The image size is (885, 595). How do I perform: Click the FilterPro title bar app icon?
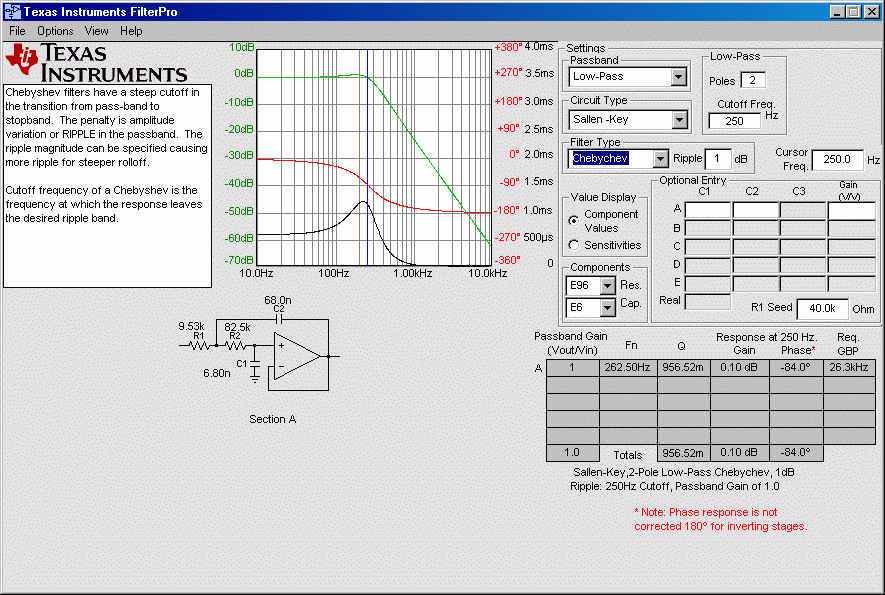12,11
